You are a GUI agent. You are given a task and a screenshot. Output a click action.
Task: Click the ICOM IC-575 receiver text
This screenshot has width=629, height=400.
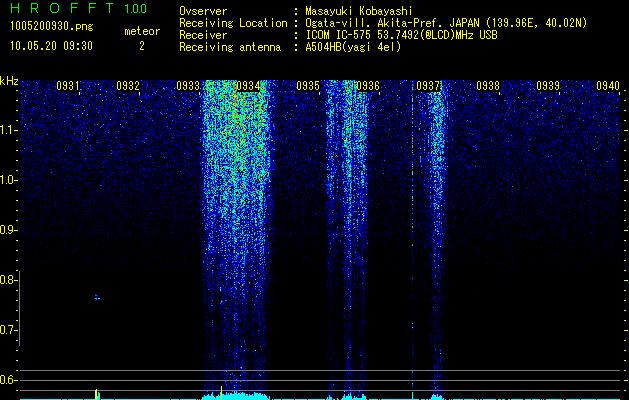402,35
